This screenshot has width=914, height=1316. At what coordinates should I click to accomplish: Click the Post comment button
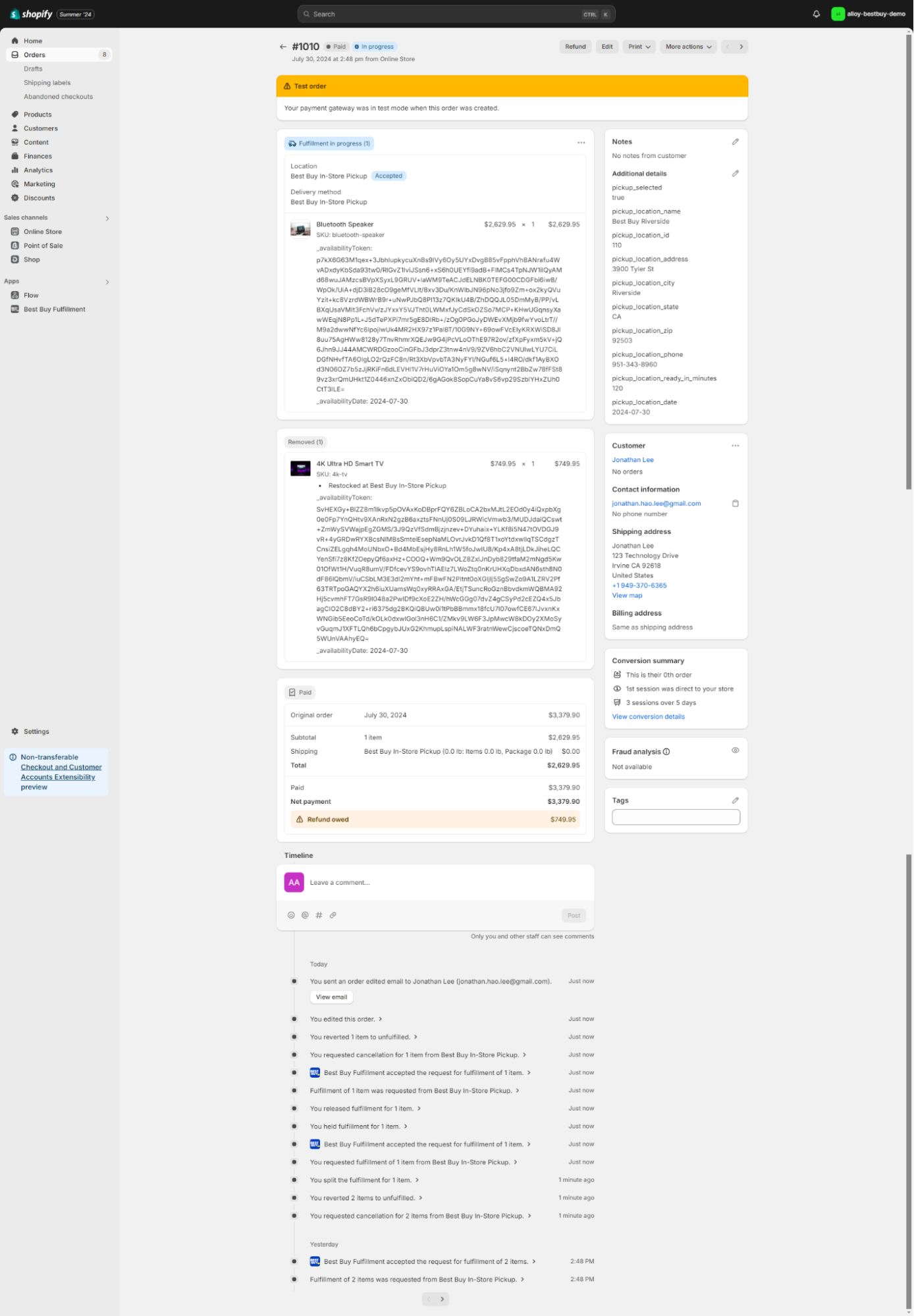574,916
